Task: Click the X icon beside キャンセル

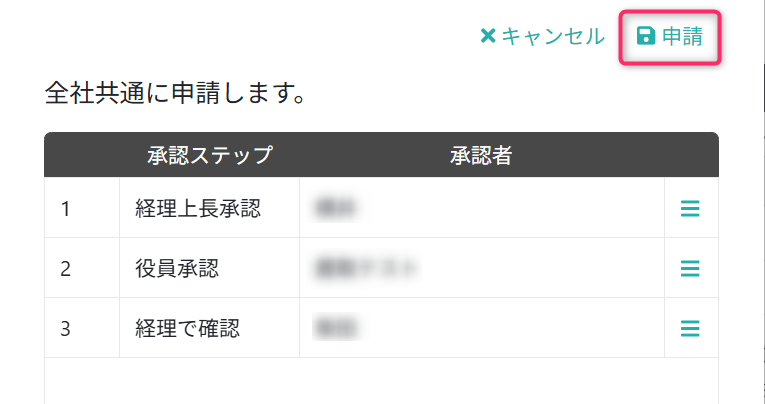Action: pos(488,37)
